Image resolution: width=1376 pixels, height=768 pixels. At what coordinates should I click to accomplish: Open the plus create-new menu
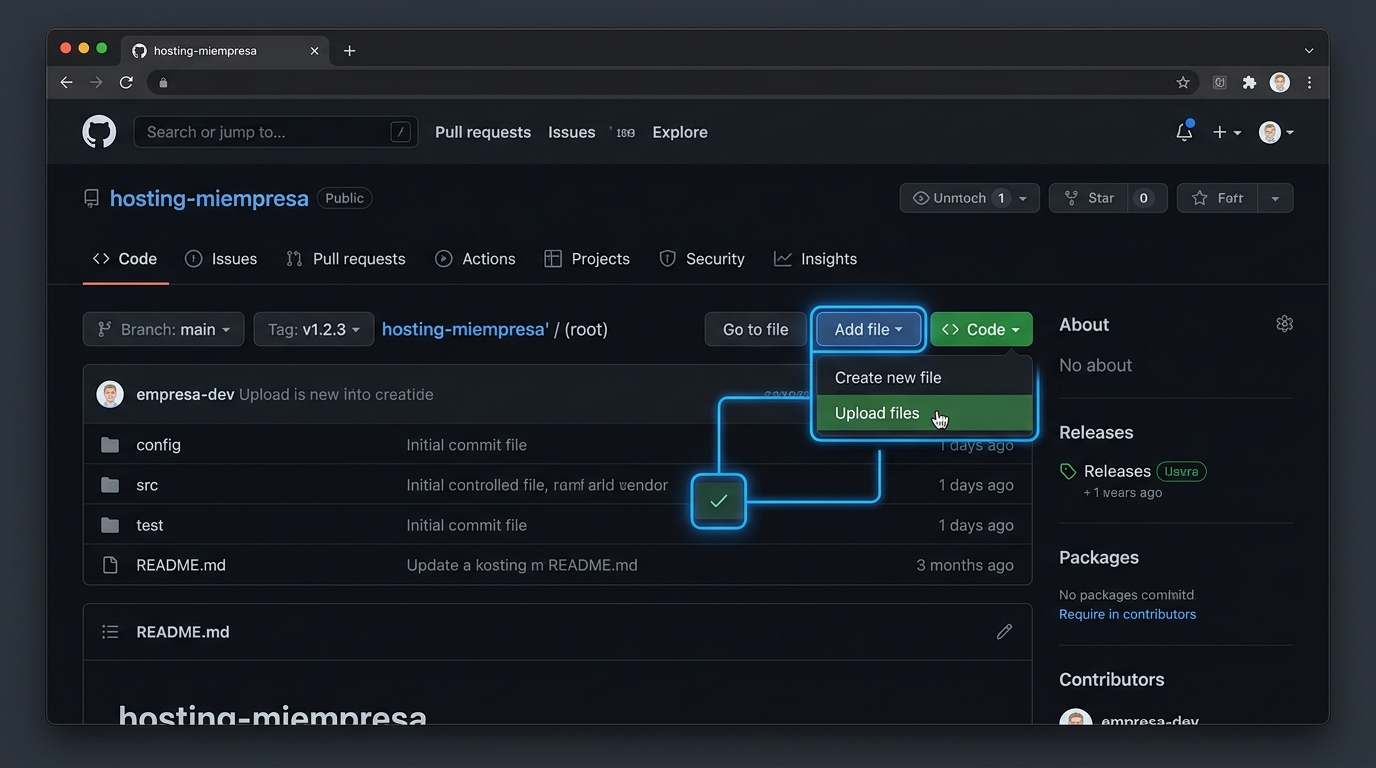[1227, 132]
